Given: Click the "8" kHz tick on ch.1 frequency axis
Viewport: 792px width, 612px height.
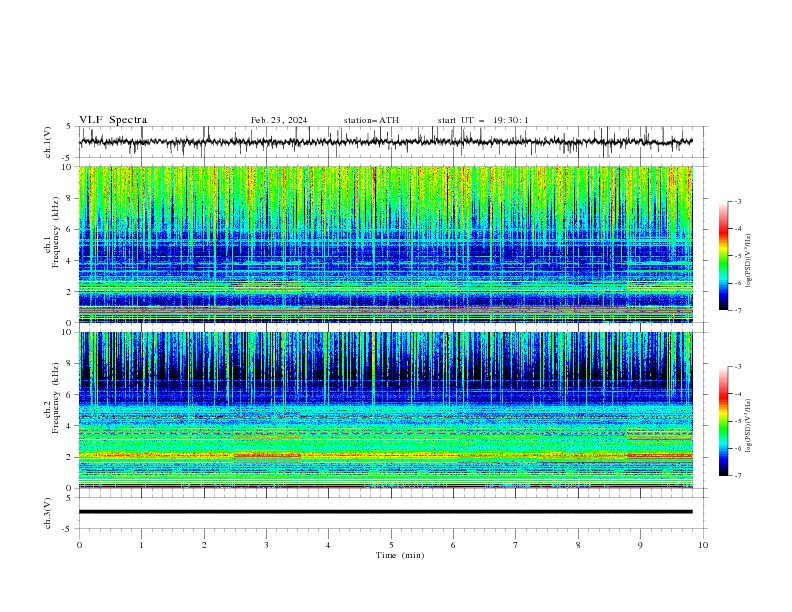Looking at the screenshot, I should click(x=70, y=198).
